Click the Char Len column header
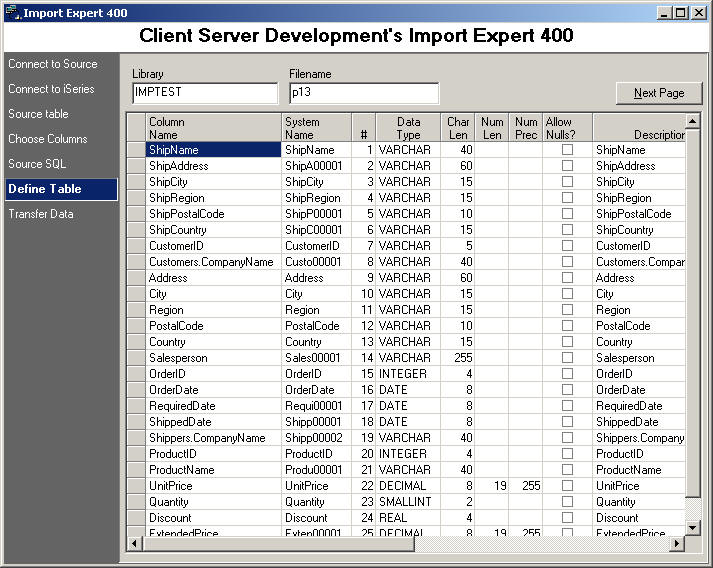This screenshot has height=568, width=713. point(457,128)
